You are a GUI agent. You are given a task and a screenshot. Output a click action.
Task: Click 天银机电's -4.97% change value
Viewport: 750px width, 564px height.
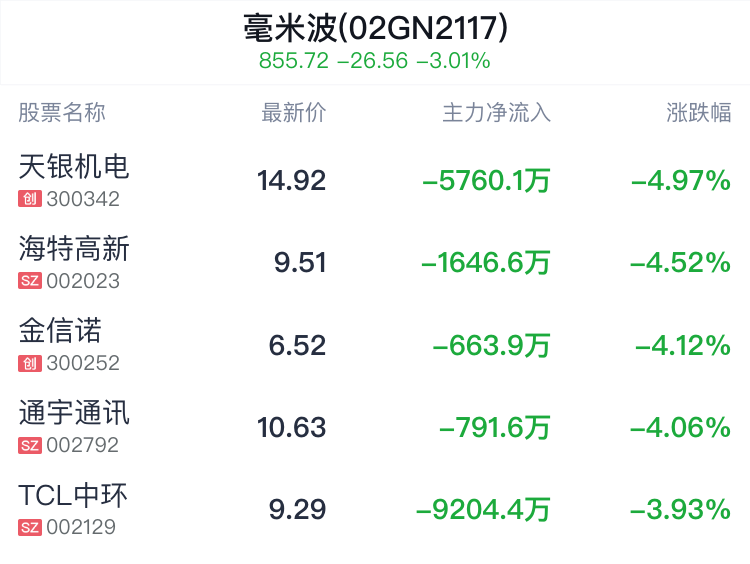(x=680, y=181)
